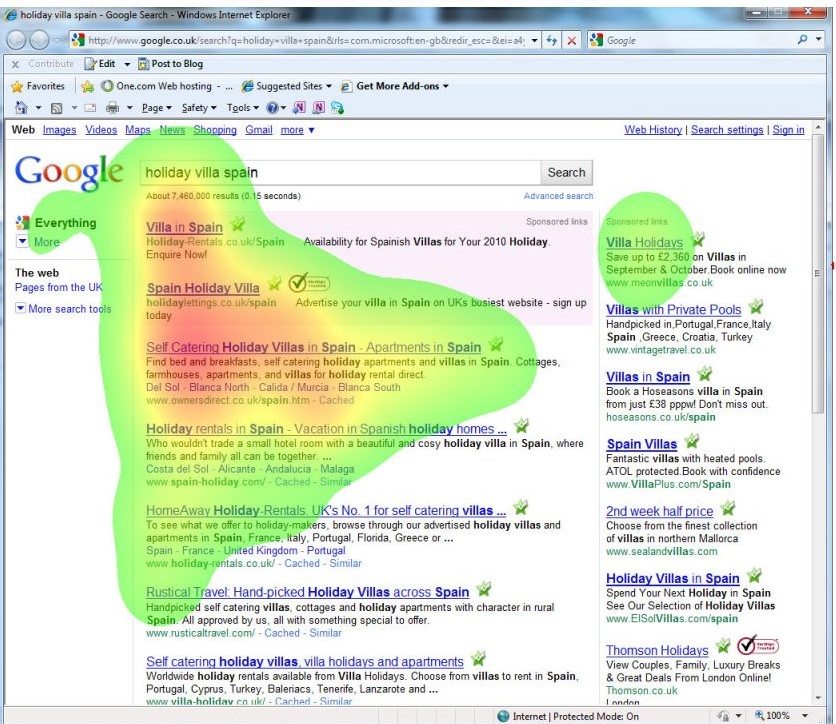836x724 pixels.
Task: Click the printer icon in command bar
Action: coord(112,108)
